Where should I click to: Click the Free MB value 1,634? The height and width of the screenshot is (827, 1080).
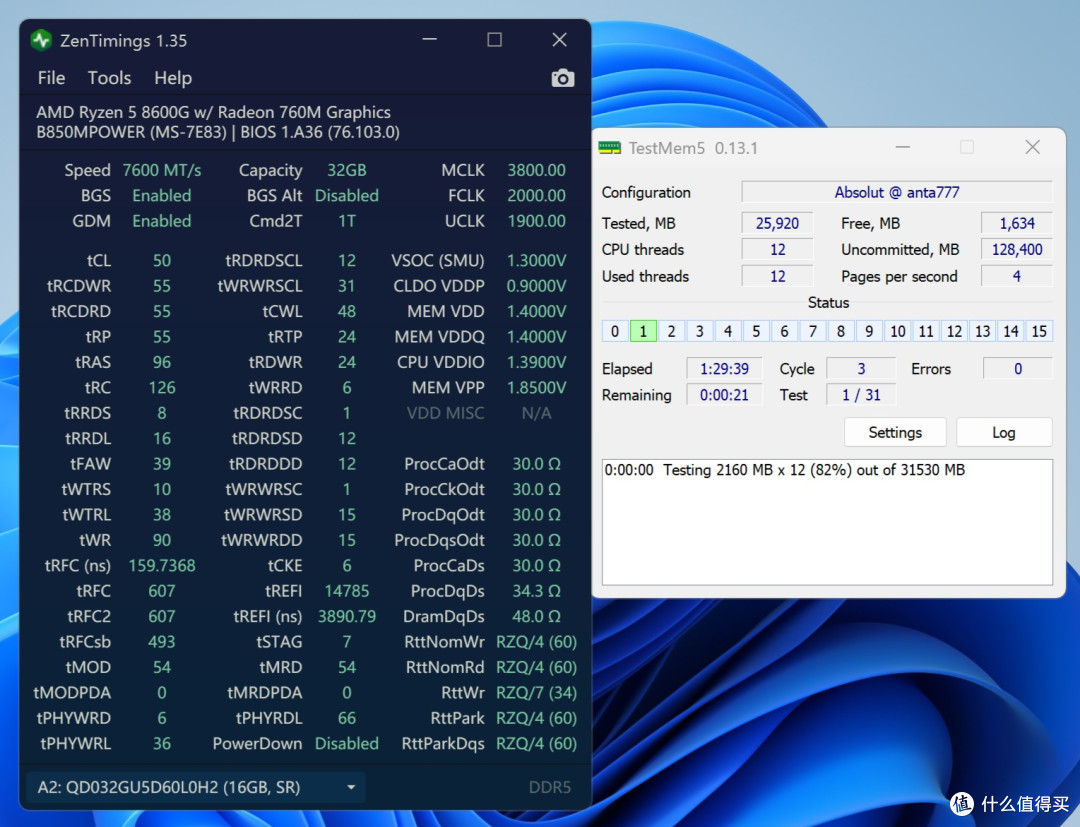coord(1017,223)
